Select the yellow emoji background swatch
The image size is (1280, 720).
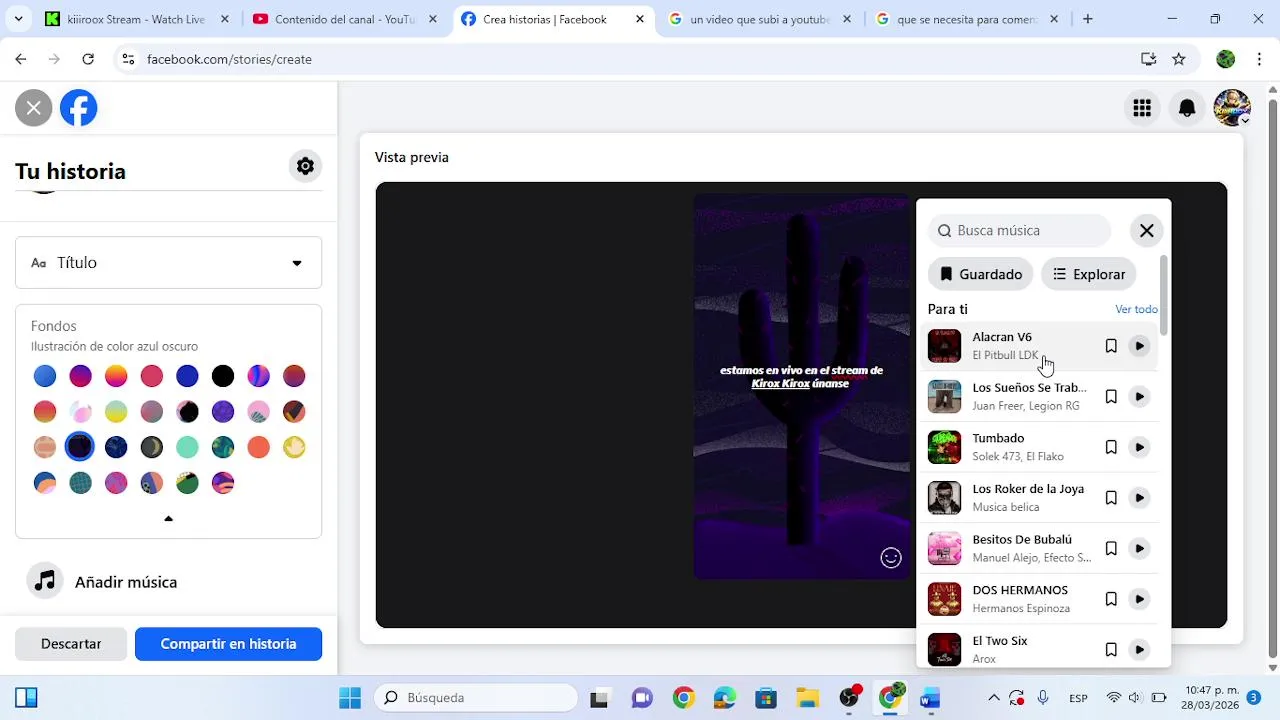pyautogui.click(x=294, y=447)
